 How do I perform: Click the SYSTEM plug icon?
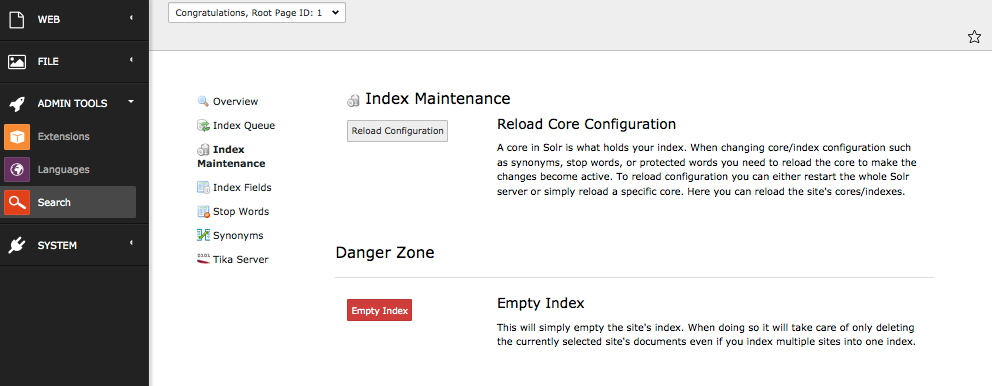tap(17, 245)
